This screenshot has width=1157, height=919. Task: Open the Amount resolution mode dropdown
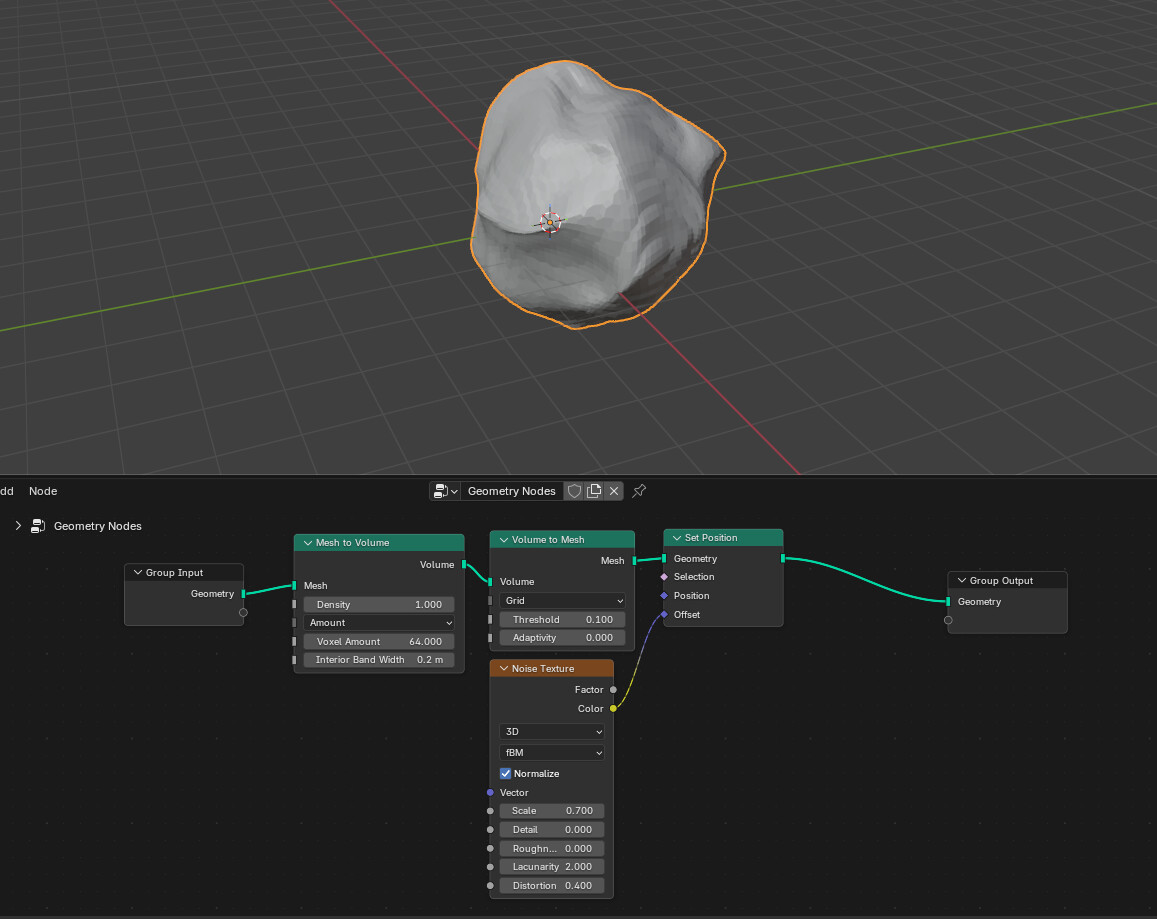click(x=379, y=623)
